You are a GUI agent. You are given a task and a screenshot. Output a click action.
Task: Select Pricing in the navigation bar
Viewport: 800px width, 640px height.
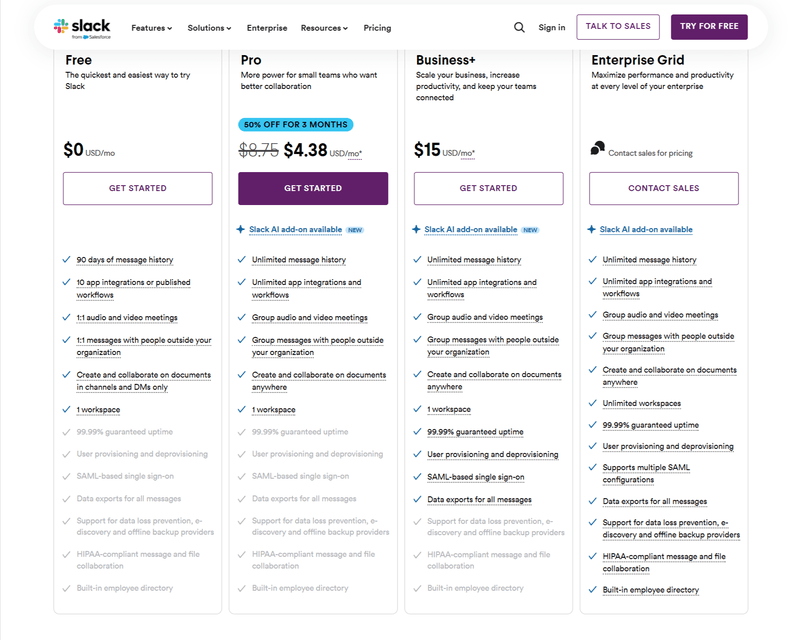click(x=377, y=28)
